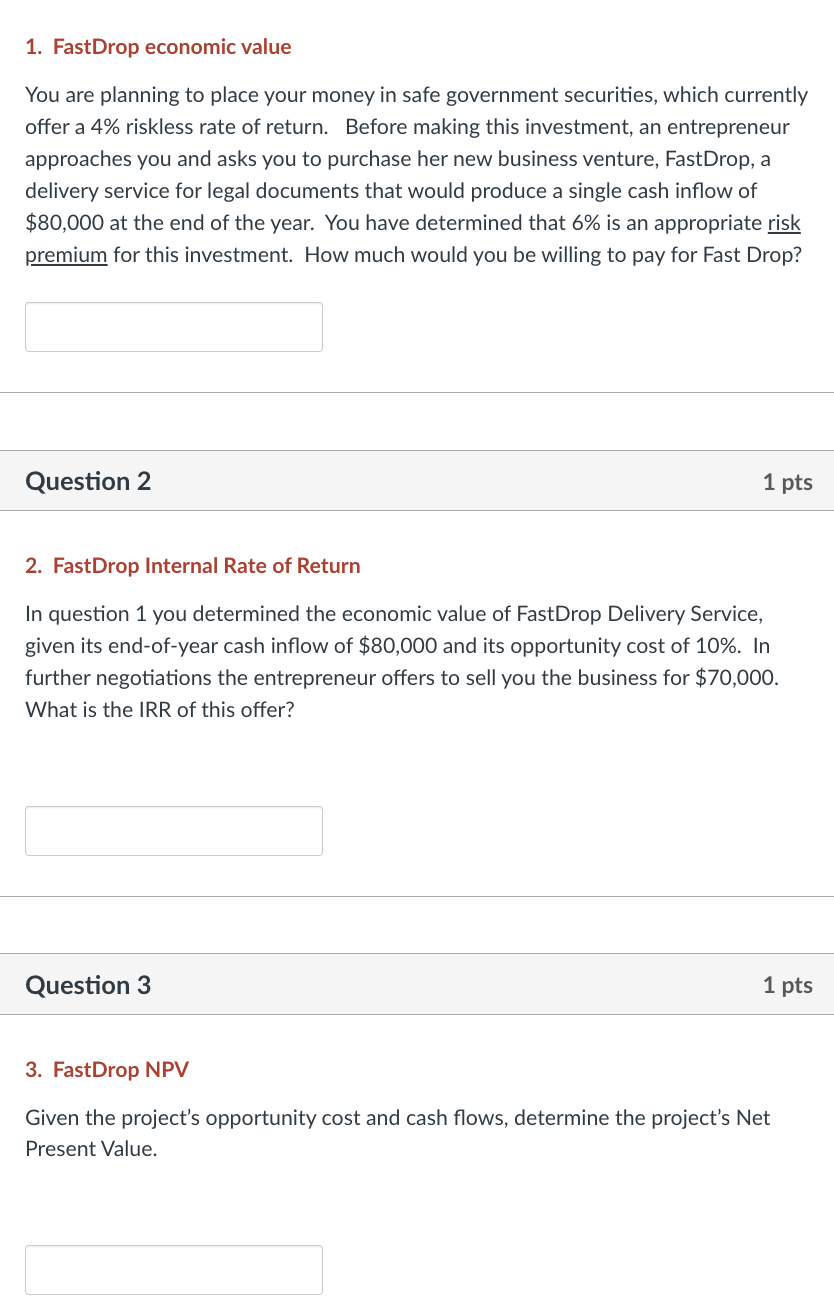Viewport: 834px width, 1302px height.
Task: Click the answer box under the IRR question
Action: click(x=173, y=830)
